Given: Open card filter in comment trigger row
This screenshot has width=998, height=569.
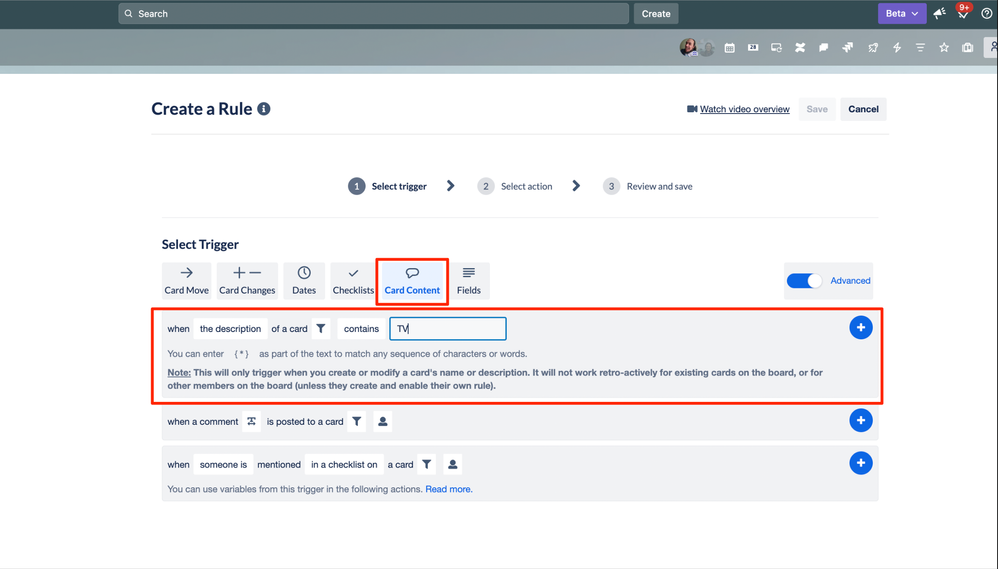Looking at the screenshot, I should tap(357, 421).
